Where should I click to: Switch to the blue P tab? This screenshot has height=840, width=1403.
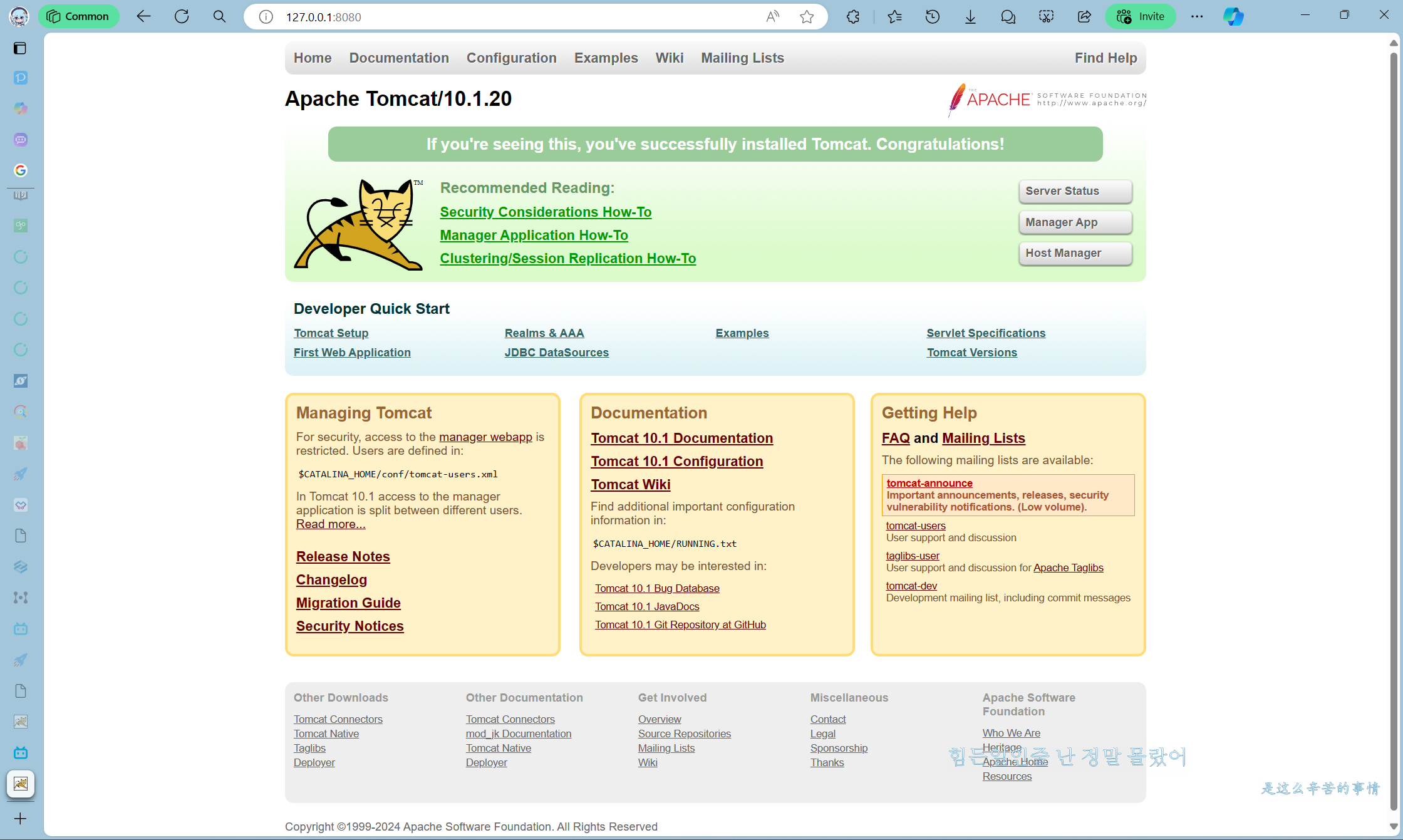tap(21, 78)
